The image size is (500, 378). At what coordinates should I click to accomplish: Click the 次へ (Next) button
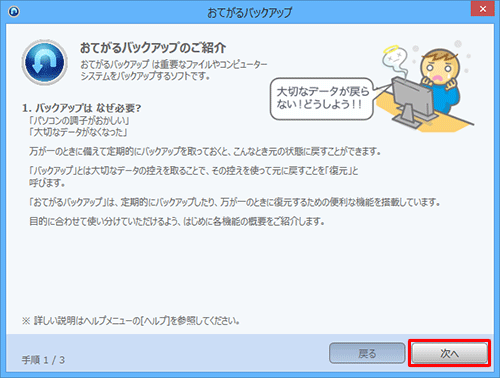click(449, 353)
